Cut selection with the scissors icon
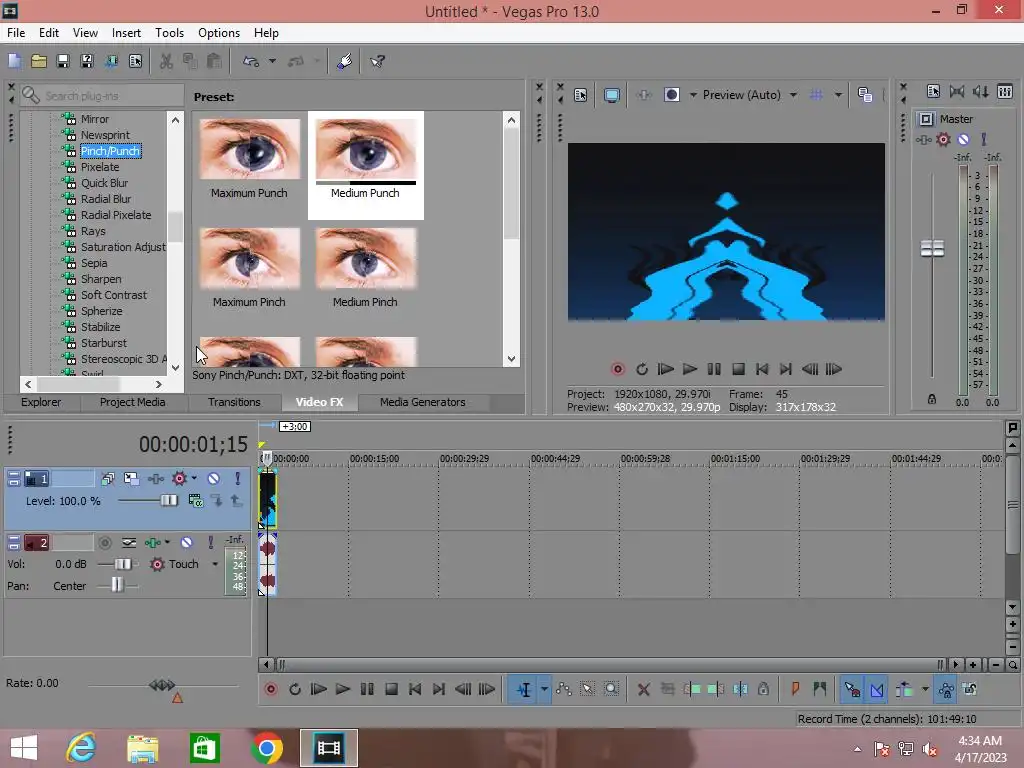This screenshot has width=1024, height=768. pos(167,61)
